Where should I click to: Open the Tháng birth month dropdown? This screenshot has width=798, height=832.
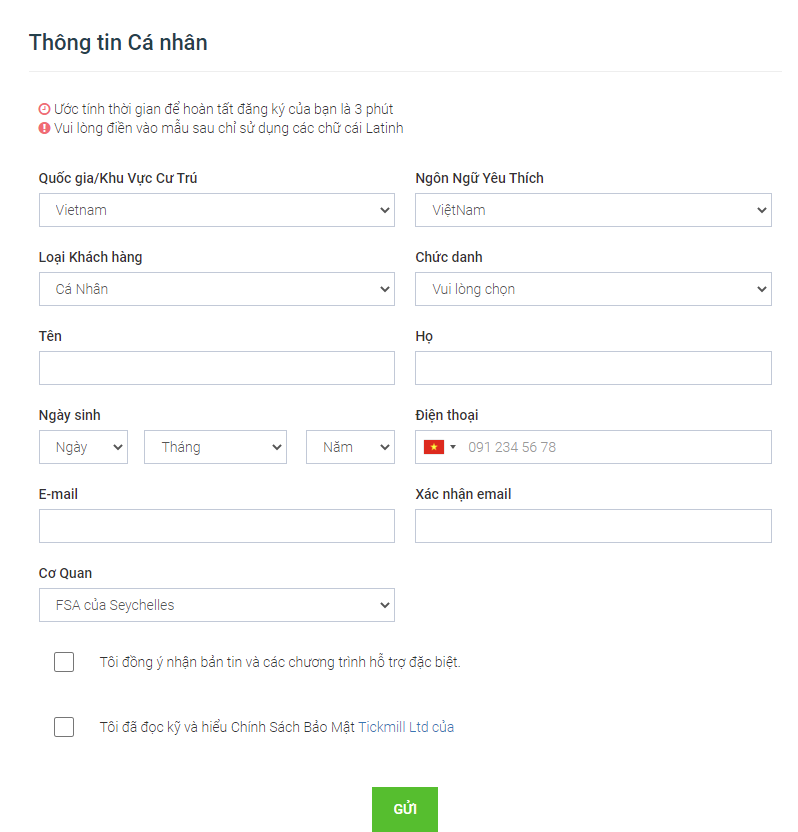[215, 447]
